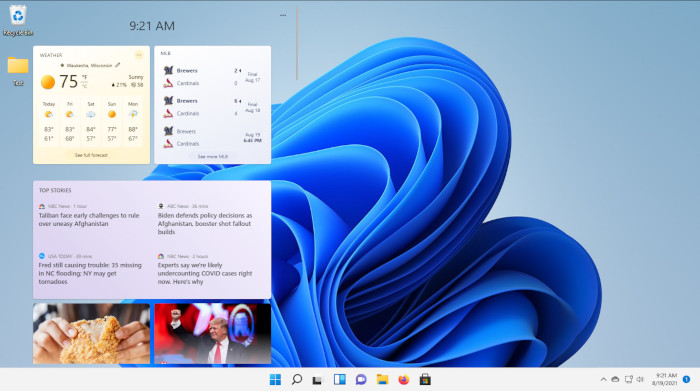Open the taskbar clock showing 8/19/2021
700x391 pixels.
click(x=664, y=379)
